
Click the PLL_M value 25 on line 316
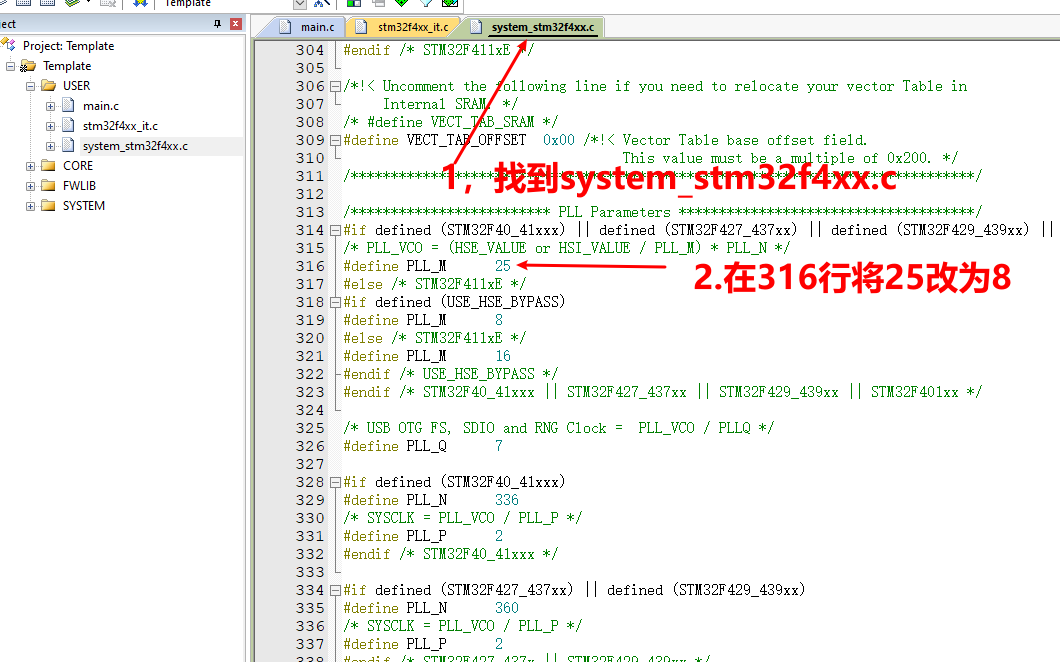[503, 266]
